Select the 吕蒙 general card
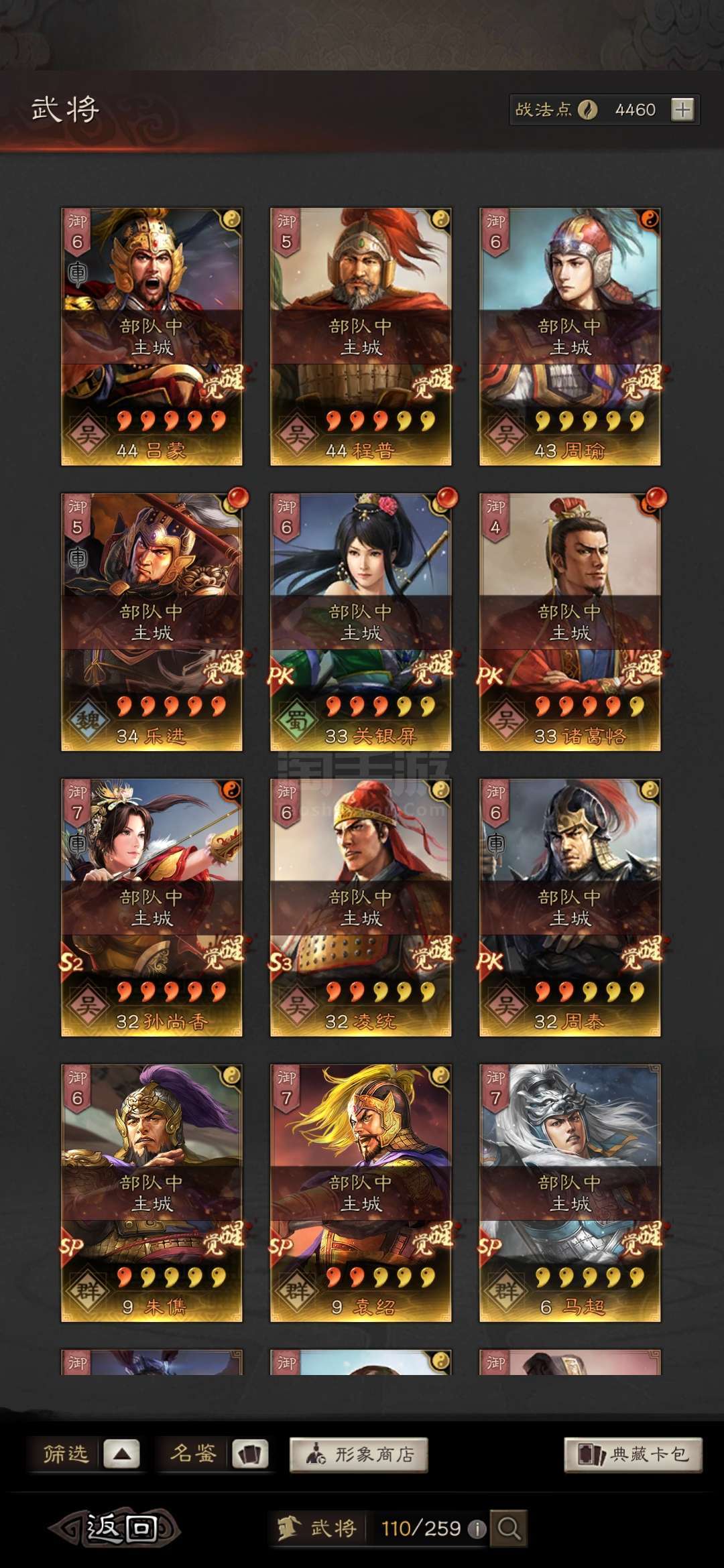Screen dimensions: 724x1568 [152, 336]
